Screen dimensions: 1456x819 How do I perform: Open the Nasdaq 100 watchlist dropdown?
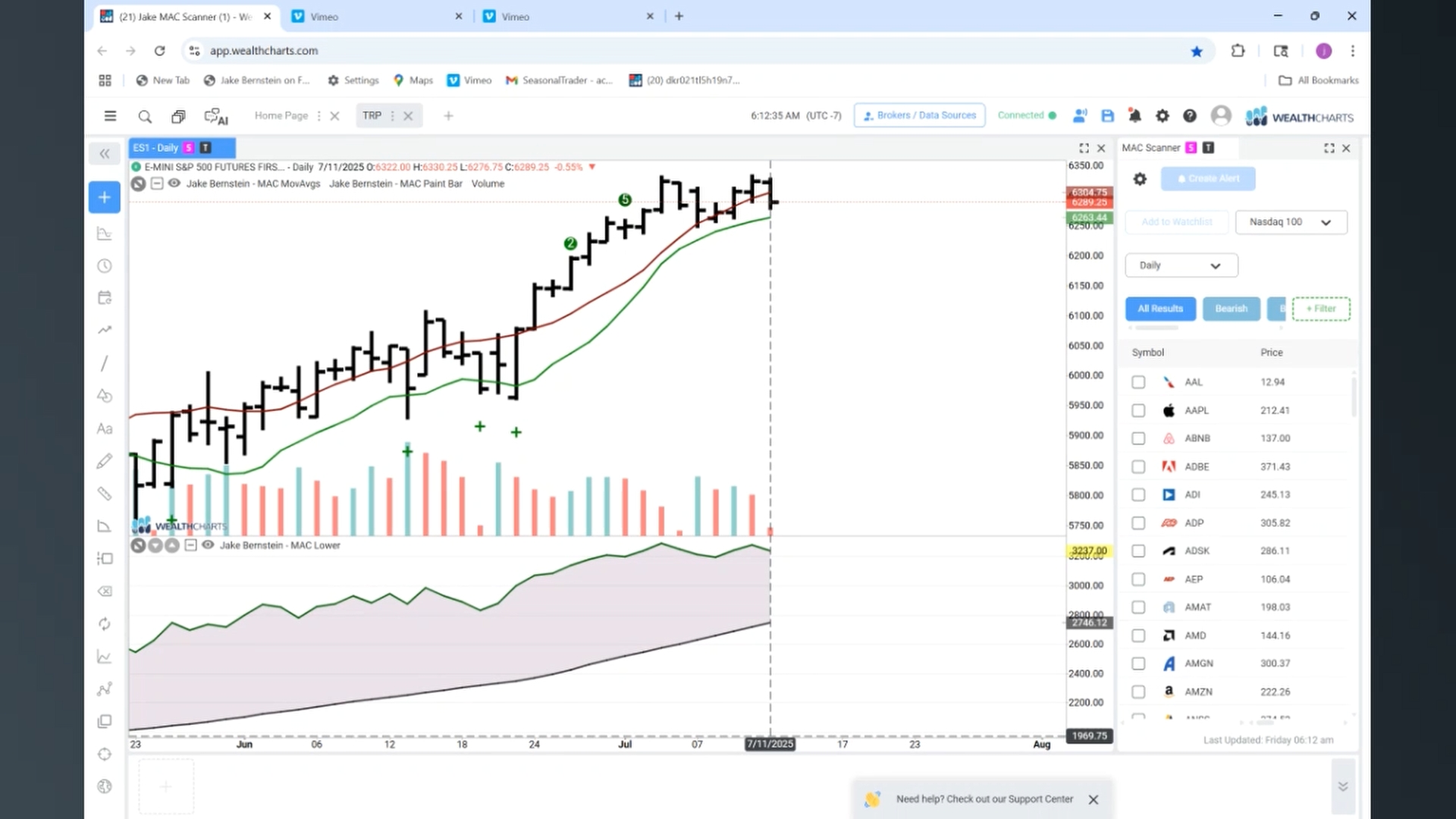1291,222
